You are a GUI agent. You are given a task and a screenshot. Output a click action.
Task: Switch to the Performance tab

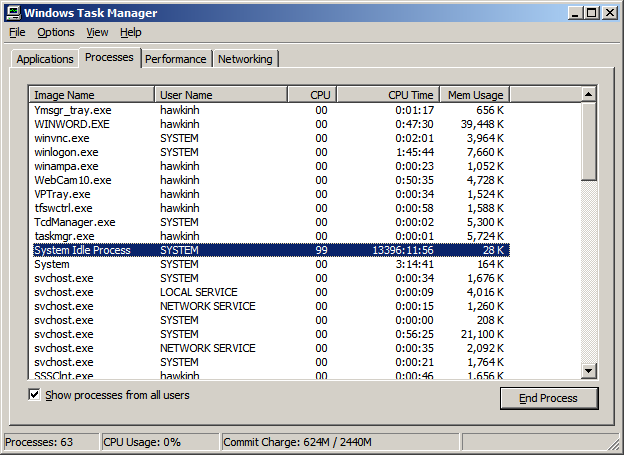(176, 59)
